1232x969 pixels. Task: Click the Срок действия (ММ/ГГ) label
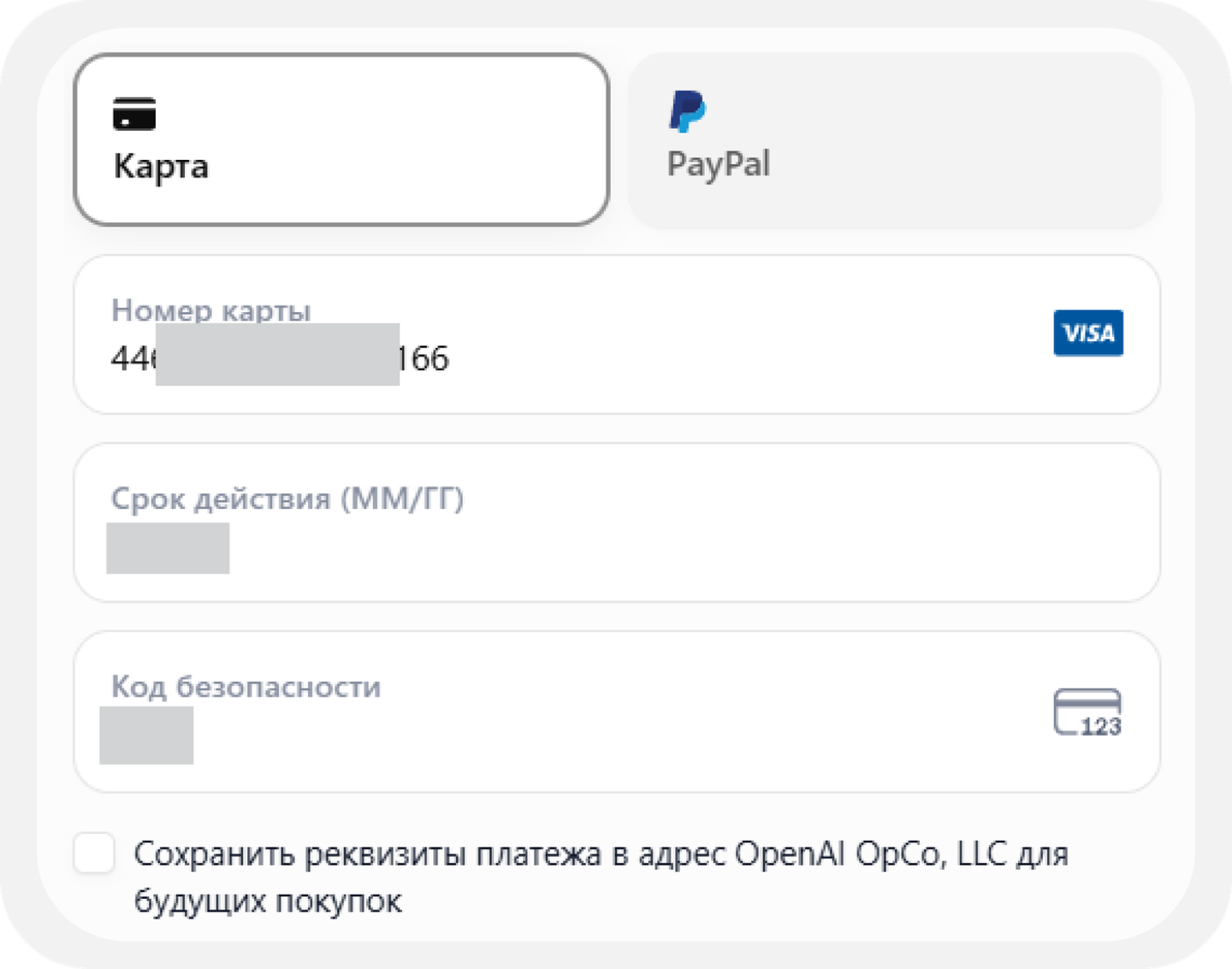pos(287,499)
